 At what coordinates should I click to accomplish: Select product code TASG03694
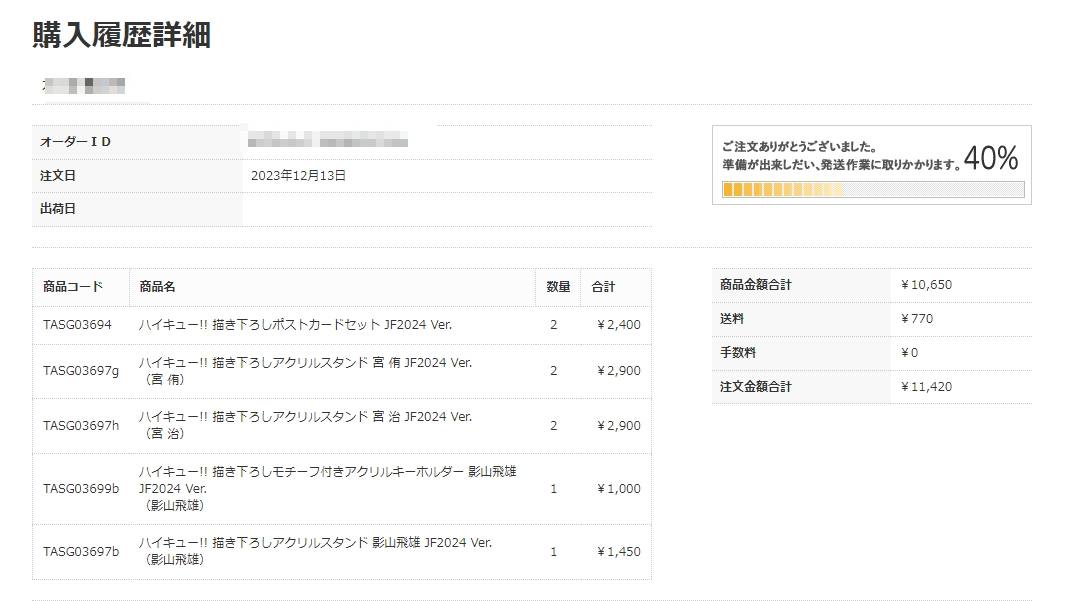point(77,324)
